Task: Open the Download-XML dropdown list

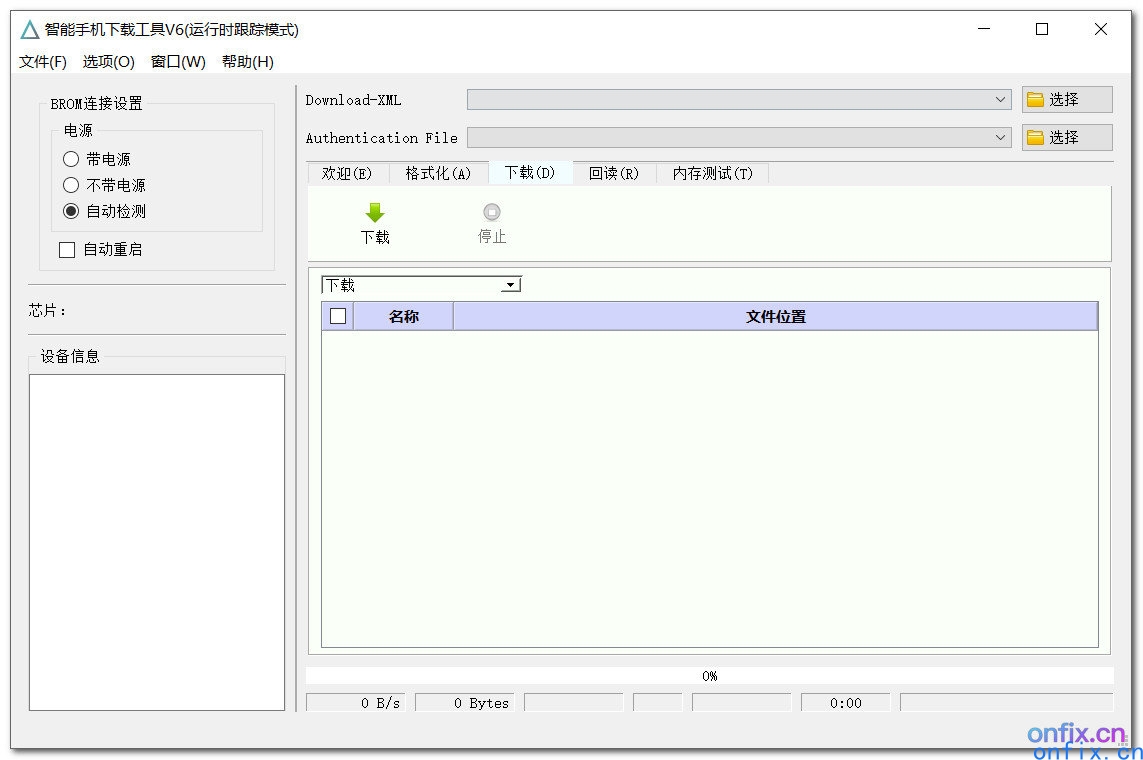Action: coord(1003,99)
